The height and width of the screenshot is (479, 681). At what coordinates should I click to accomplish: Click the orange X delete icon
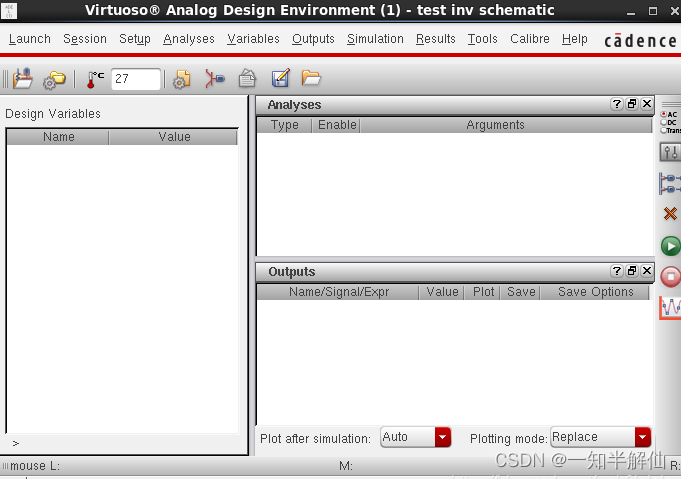(x=670, y=213)
